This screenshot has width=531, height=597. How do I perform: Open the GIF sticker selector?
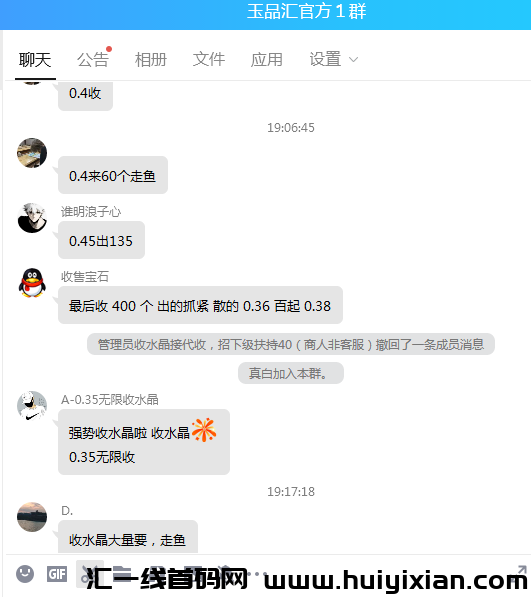(x=57, y=574)
